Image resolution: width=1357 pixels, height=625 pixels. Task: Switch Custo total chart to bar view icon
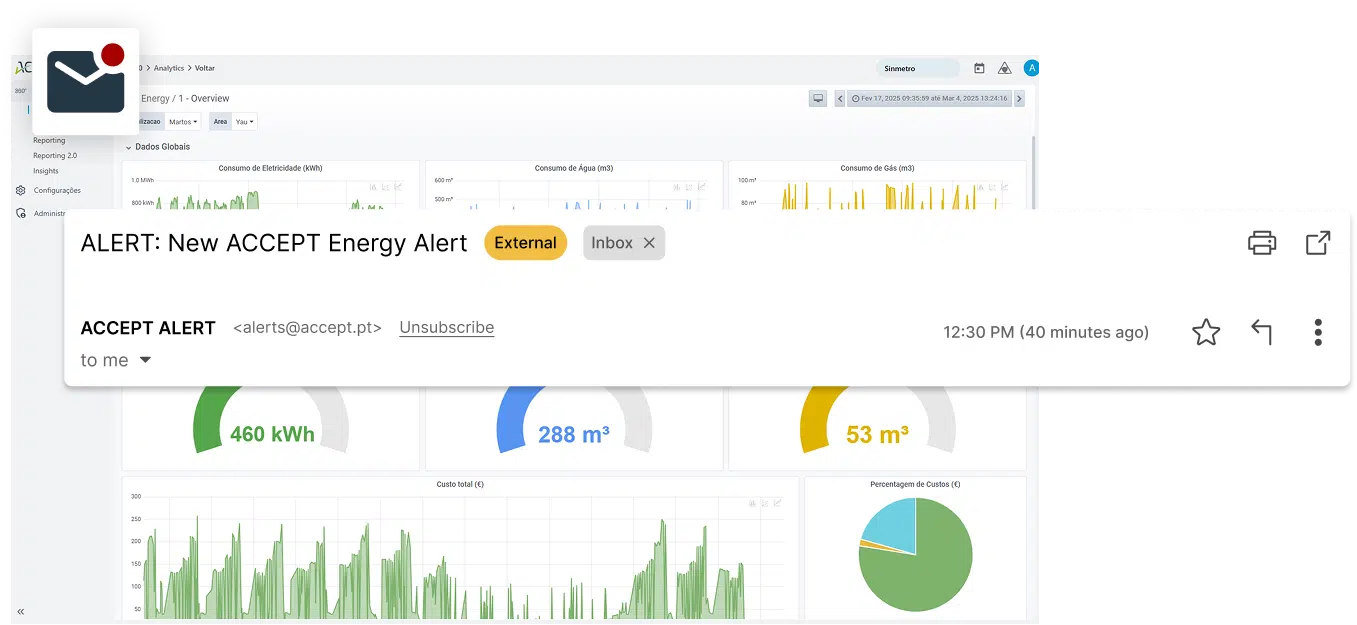(751, 503)
